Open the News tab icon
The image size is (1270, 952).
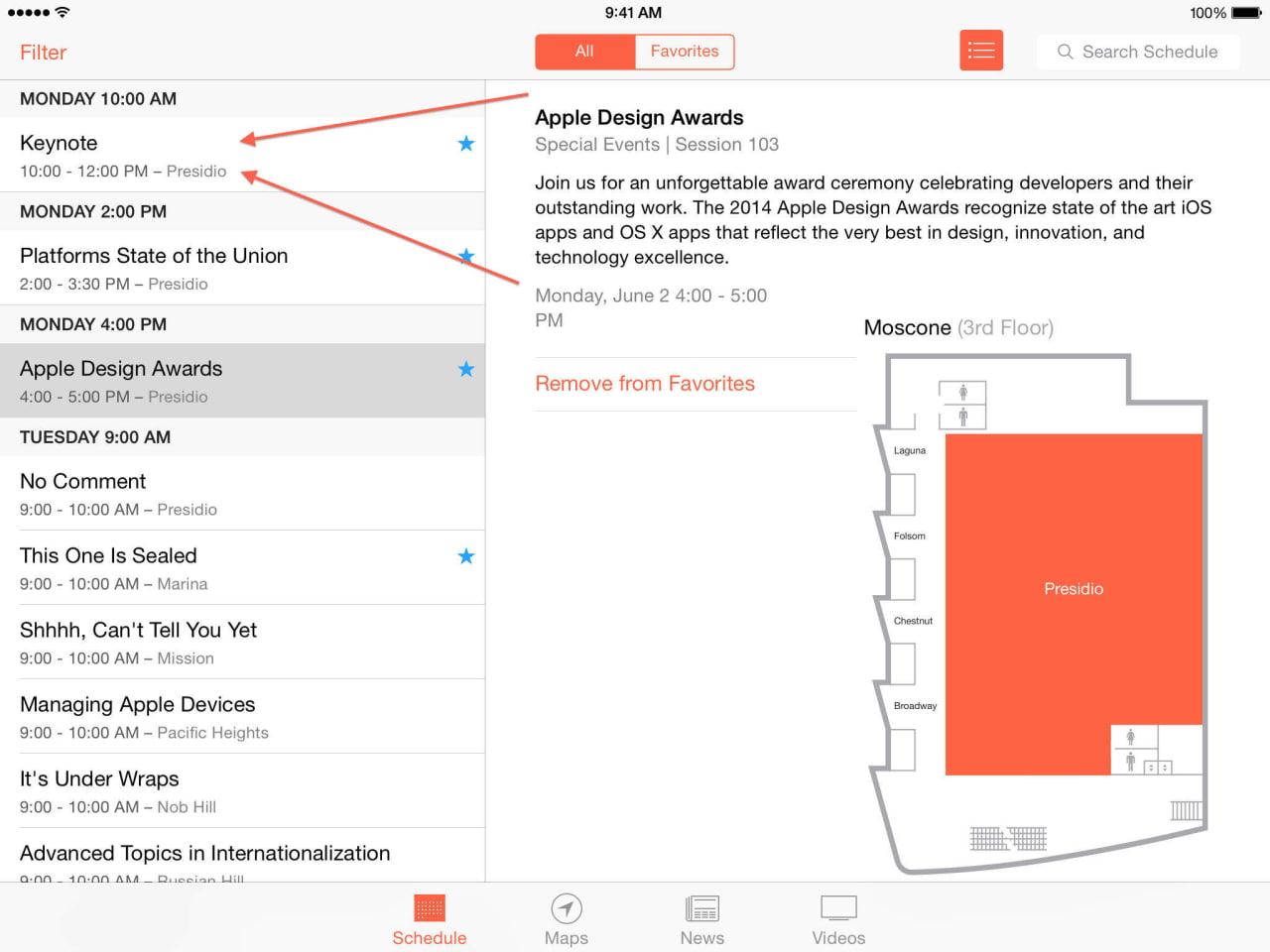[x=701, y=908]
